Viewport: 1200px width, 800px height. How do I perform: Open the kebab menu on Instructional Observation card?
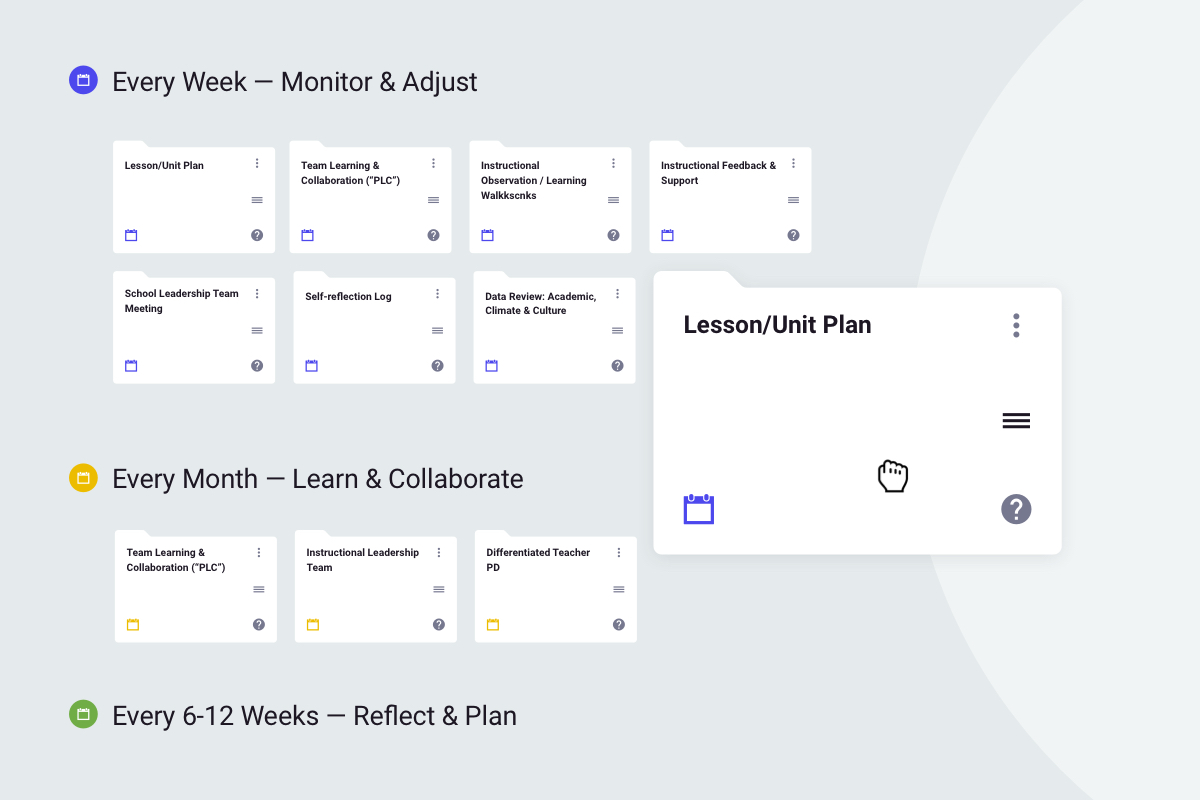[613, 164]
